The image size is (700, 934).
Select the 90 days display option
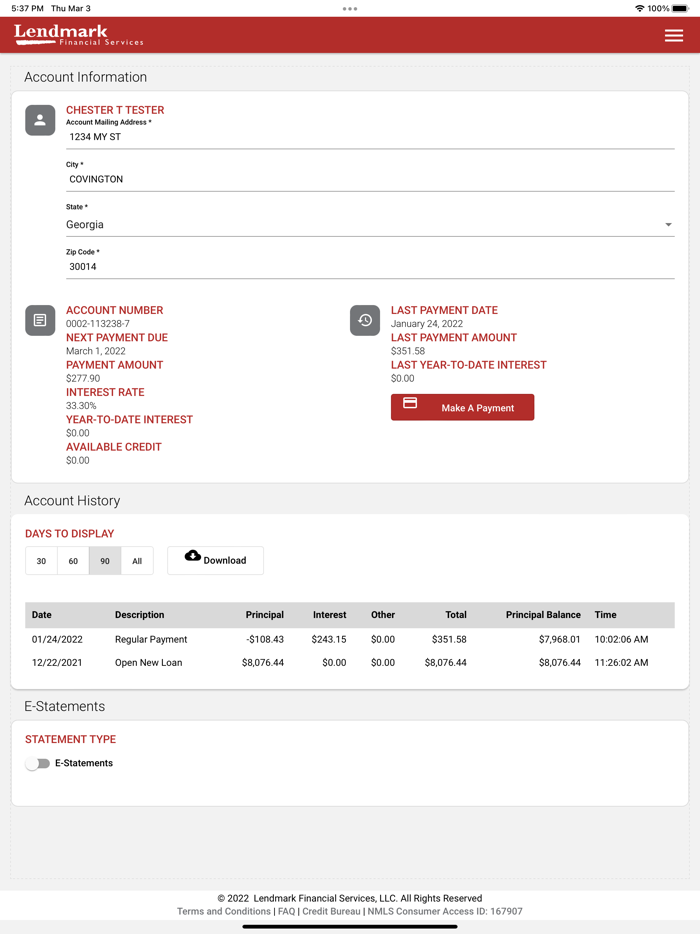click(x=105, y=561)
